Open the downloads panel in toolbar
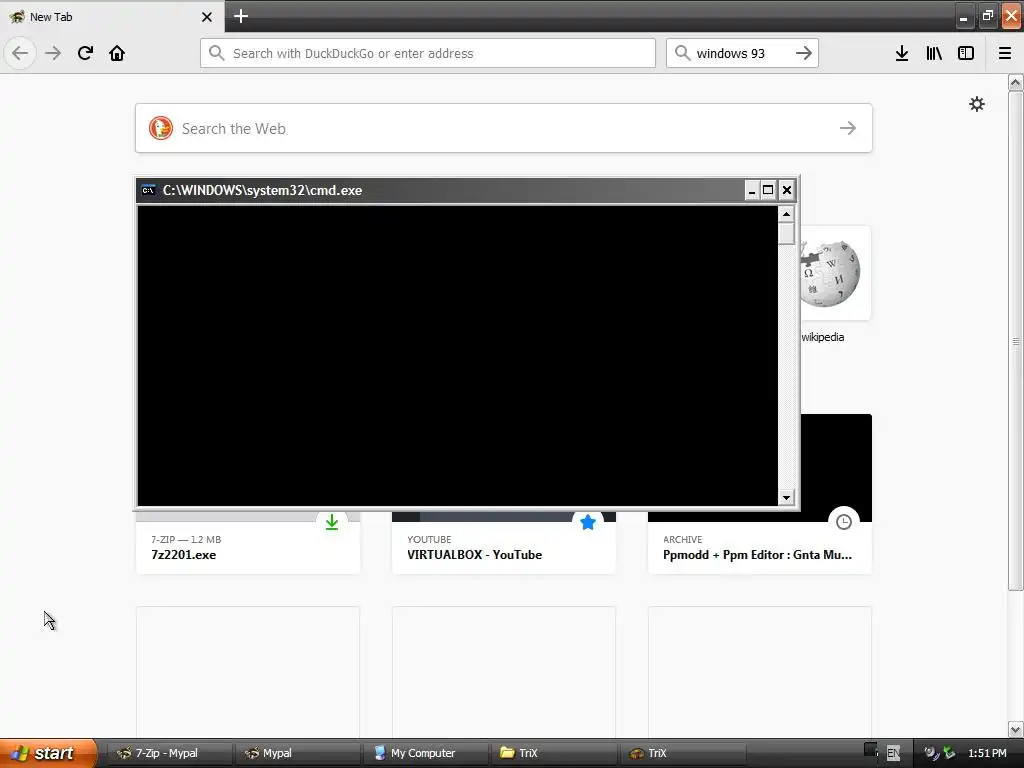The image size is (1024, 768). (x=902, y=53)
